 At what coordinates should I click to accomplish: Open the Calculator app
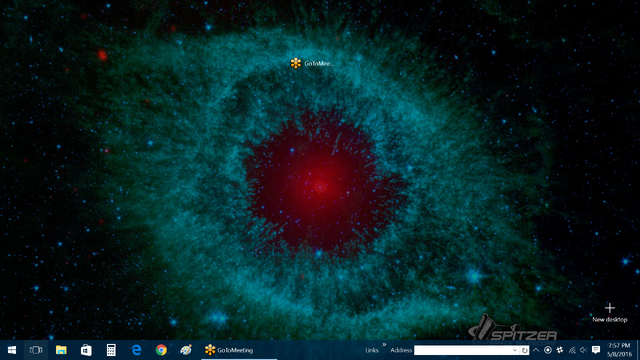click(111, 350)
